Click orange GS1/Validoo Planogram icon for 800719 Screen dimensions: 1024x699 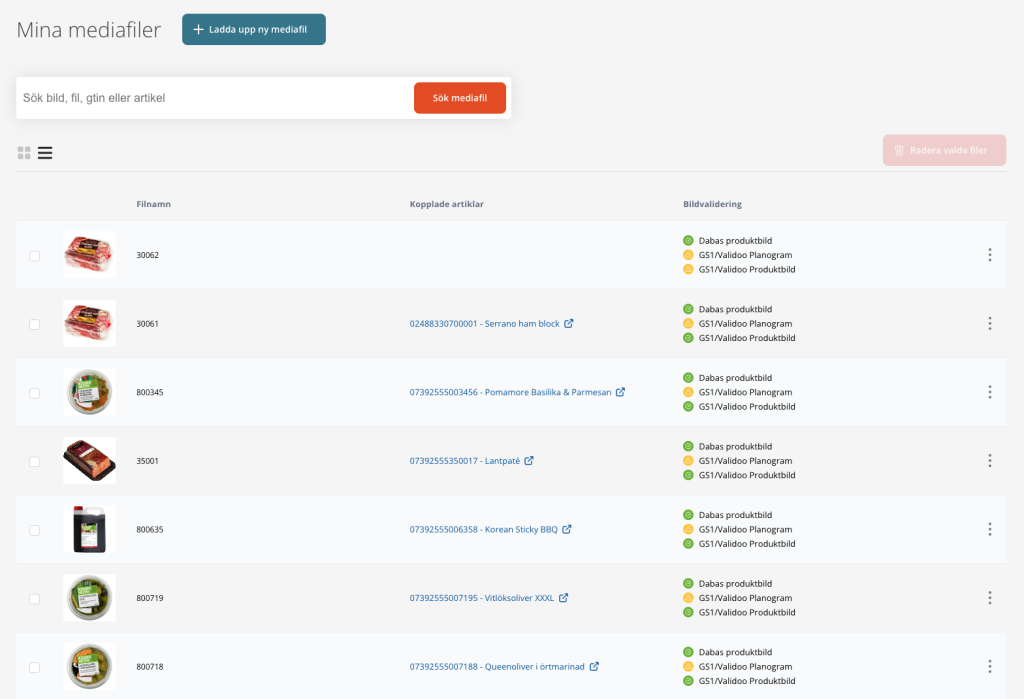688,598
